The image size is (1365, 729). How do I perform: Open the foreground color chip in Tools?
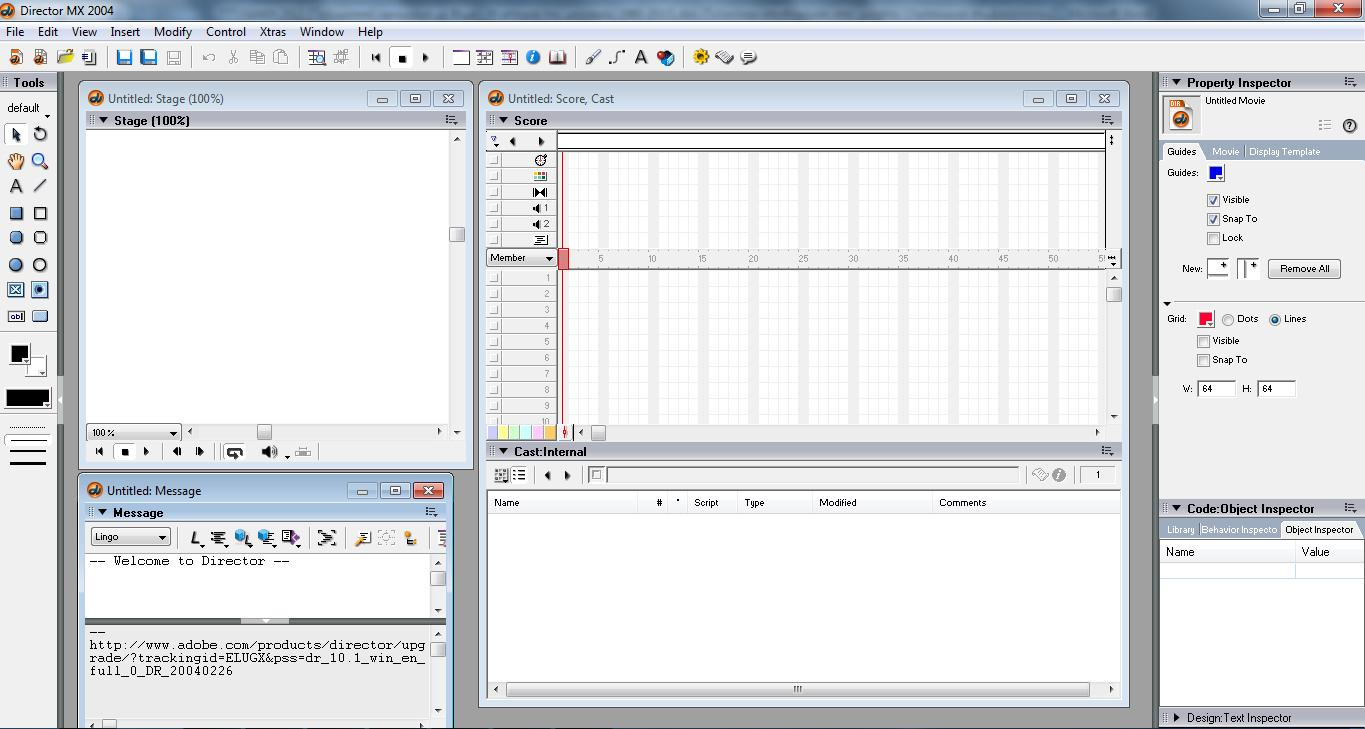pyautogui.click(x=19, y=354)
